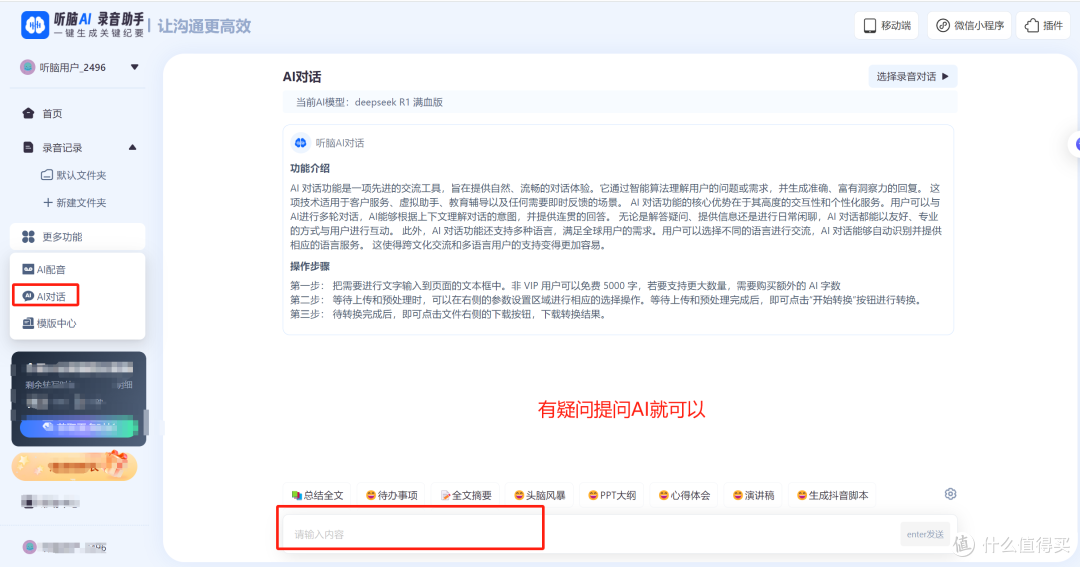
Task: Choose the 头脑风暴 quick prompt
Action: (x=539, y=495)
